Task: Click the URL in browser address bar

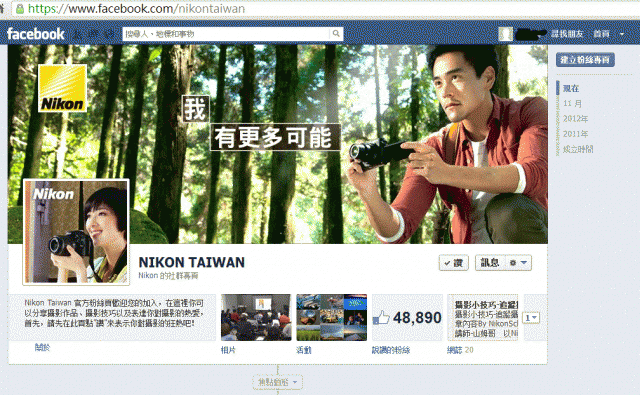Action: (136, 9)
